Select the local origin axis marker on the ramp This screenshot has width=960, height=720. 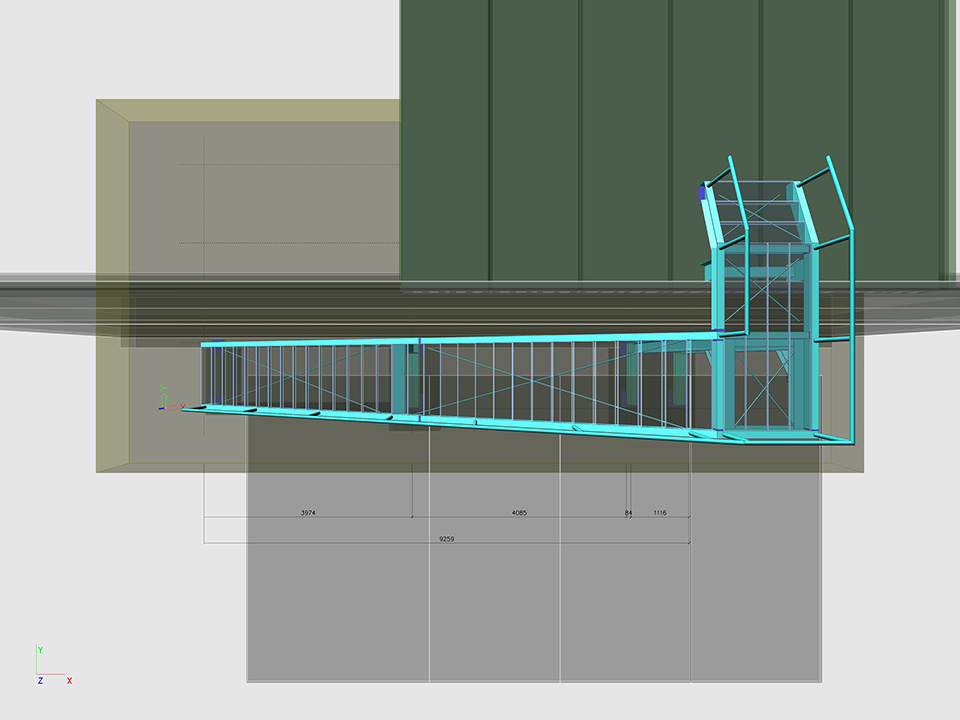[166, 401]
